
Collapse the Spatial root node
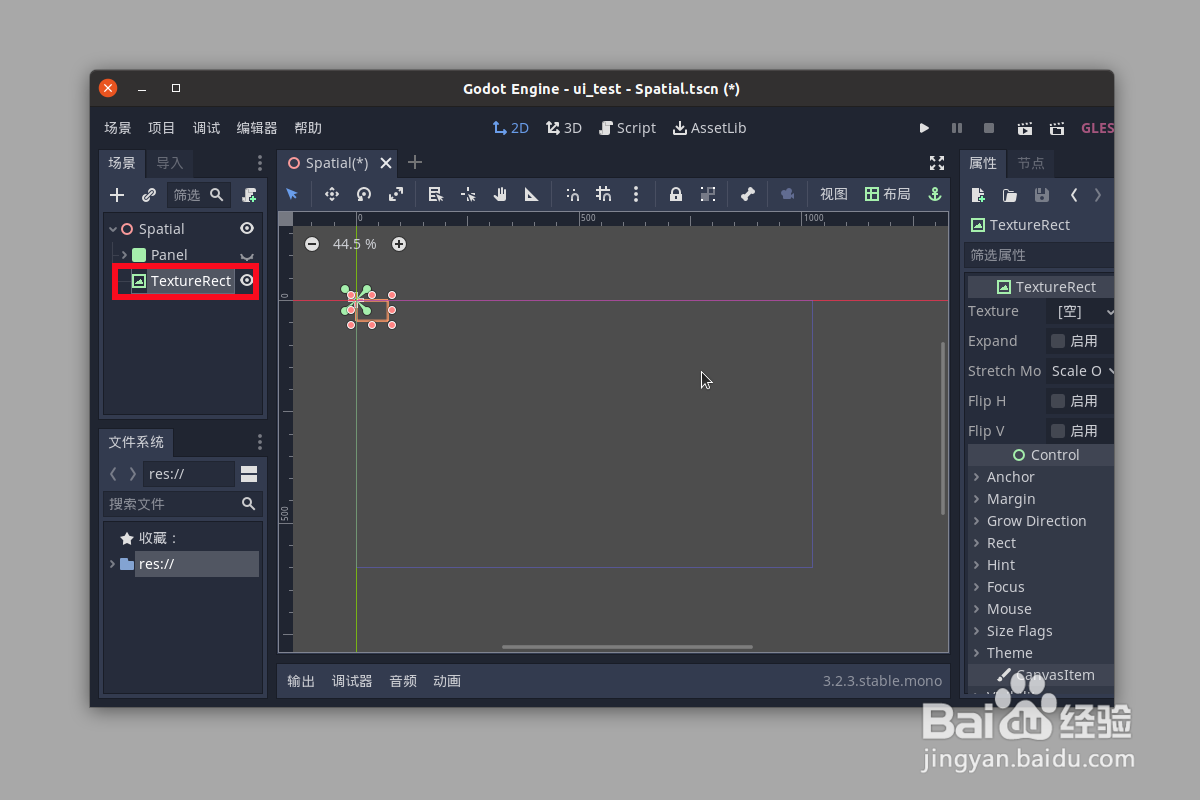coord(113,229)
